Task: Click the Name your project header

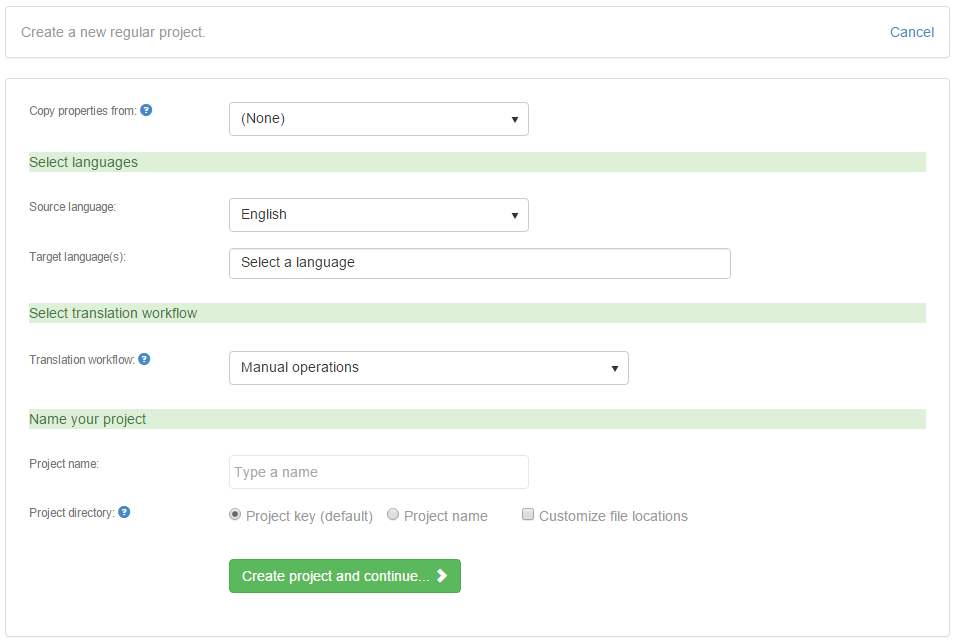Action: pos(88,419)
